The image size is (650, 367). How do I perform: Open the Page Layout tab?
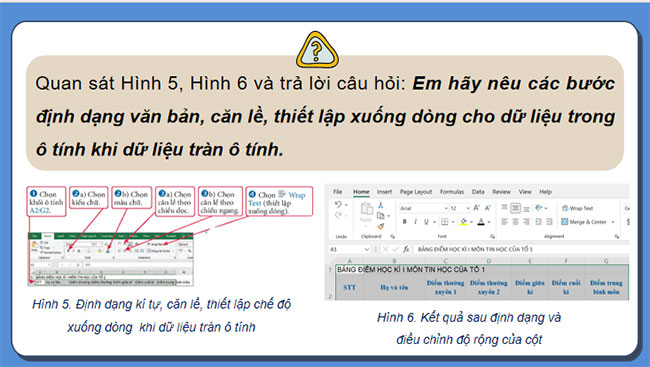[416, 192]
